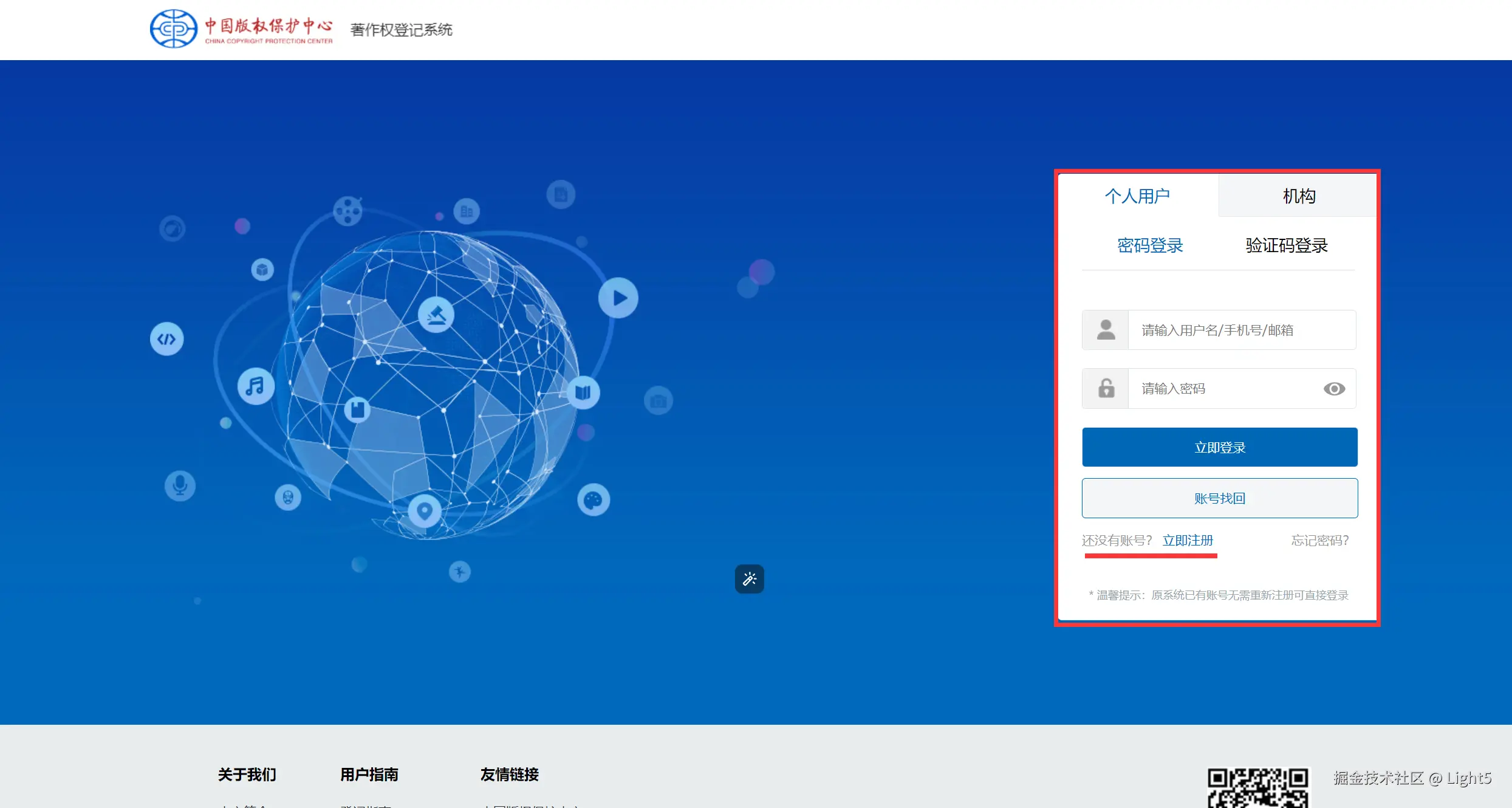The height and width of the screenshot is (808, 1512).
Task: Select the 个人用户 tab
Action: [1137, 196]
